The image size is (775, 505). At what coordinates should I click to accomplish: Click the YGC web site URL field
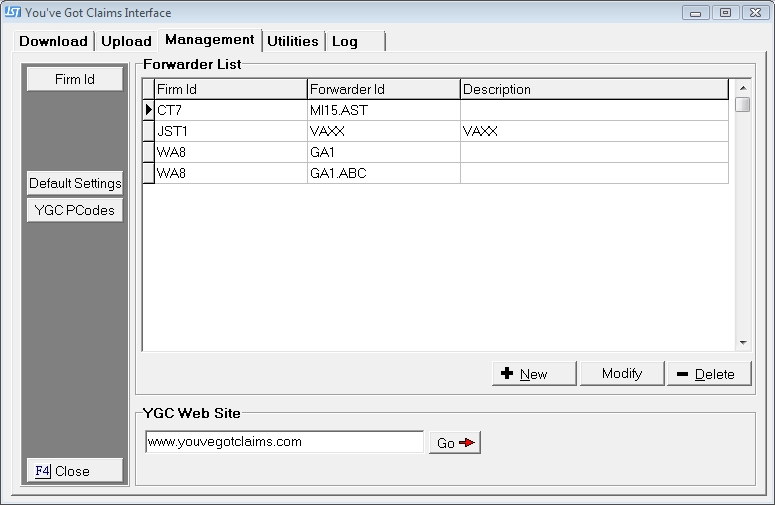pyautogui.click(x=284, y=441)
